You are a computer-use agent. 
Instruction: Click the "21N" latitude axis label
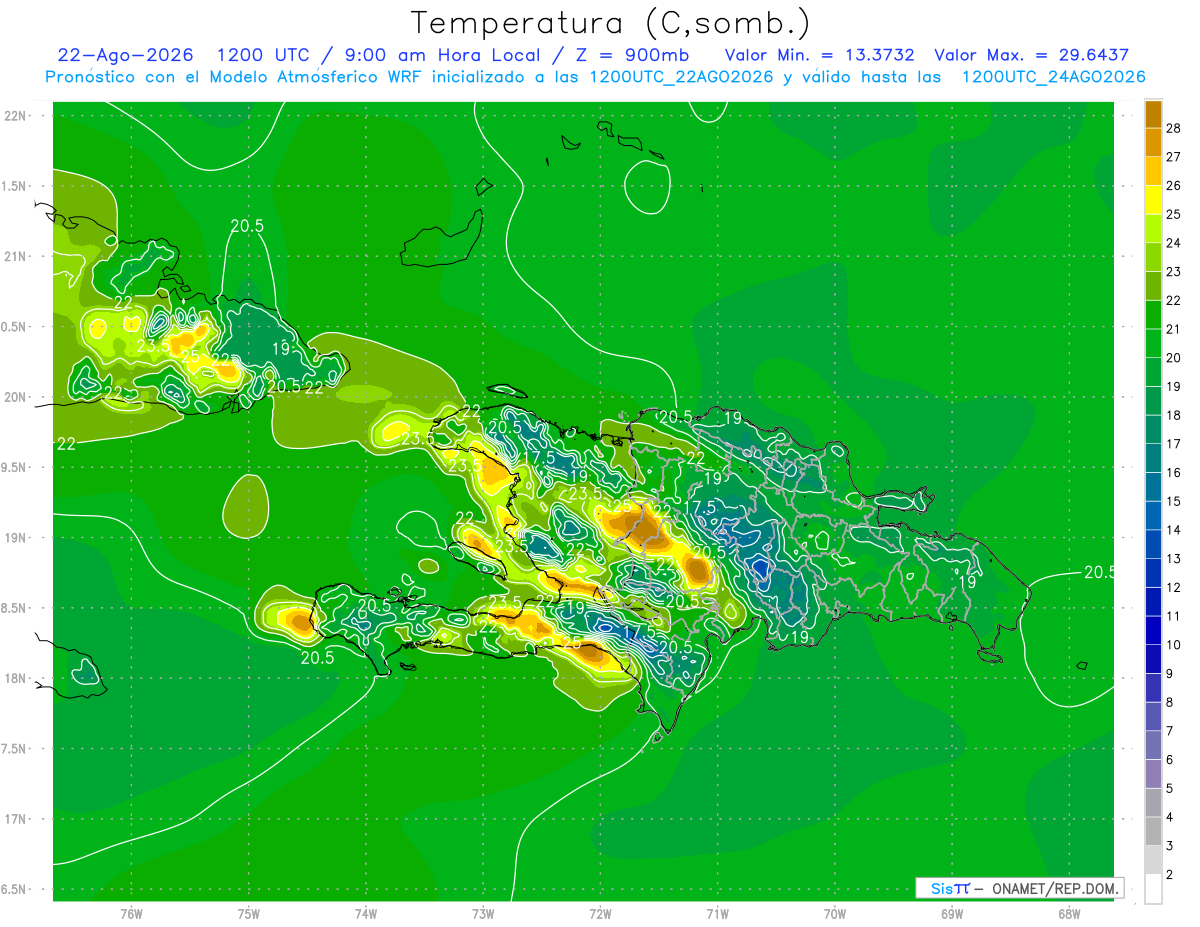15,257
